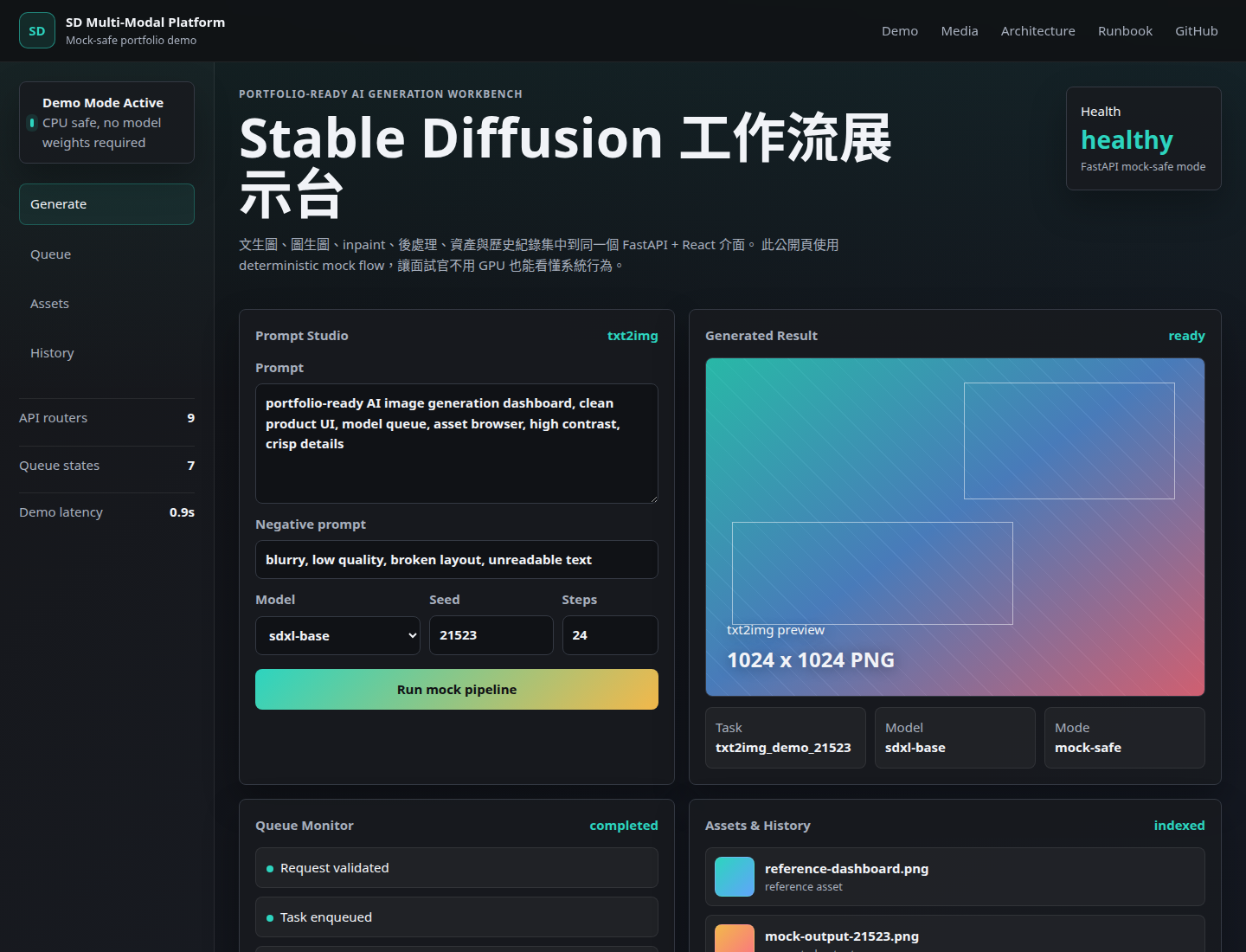Click the Health healthy status card
1246x952 pixels.
point(1144,138)
